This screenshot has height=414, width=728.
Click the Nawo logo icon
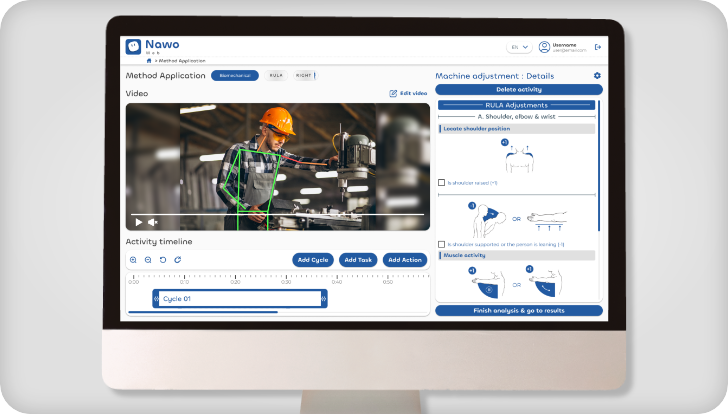(133, 46)
